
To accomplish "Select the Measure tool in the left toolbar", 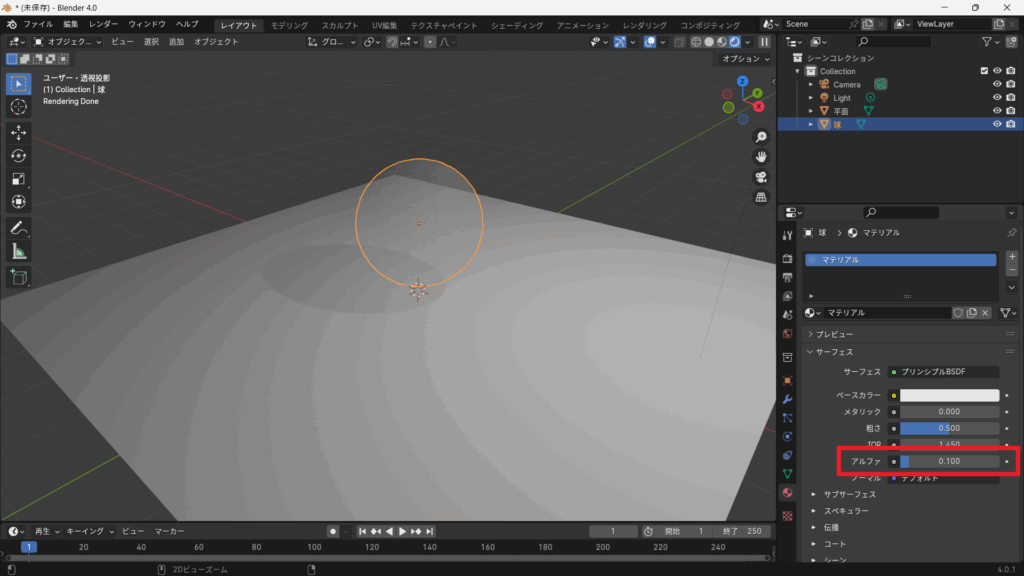I will click(18, 252).
